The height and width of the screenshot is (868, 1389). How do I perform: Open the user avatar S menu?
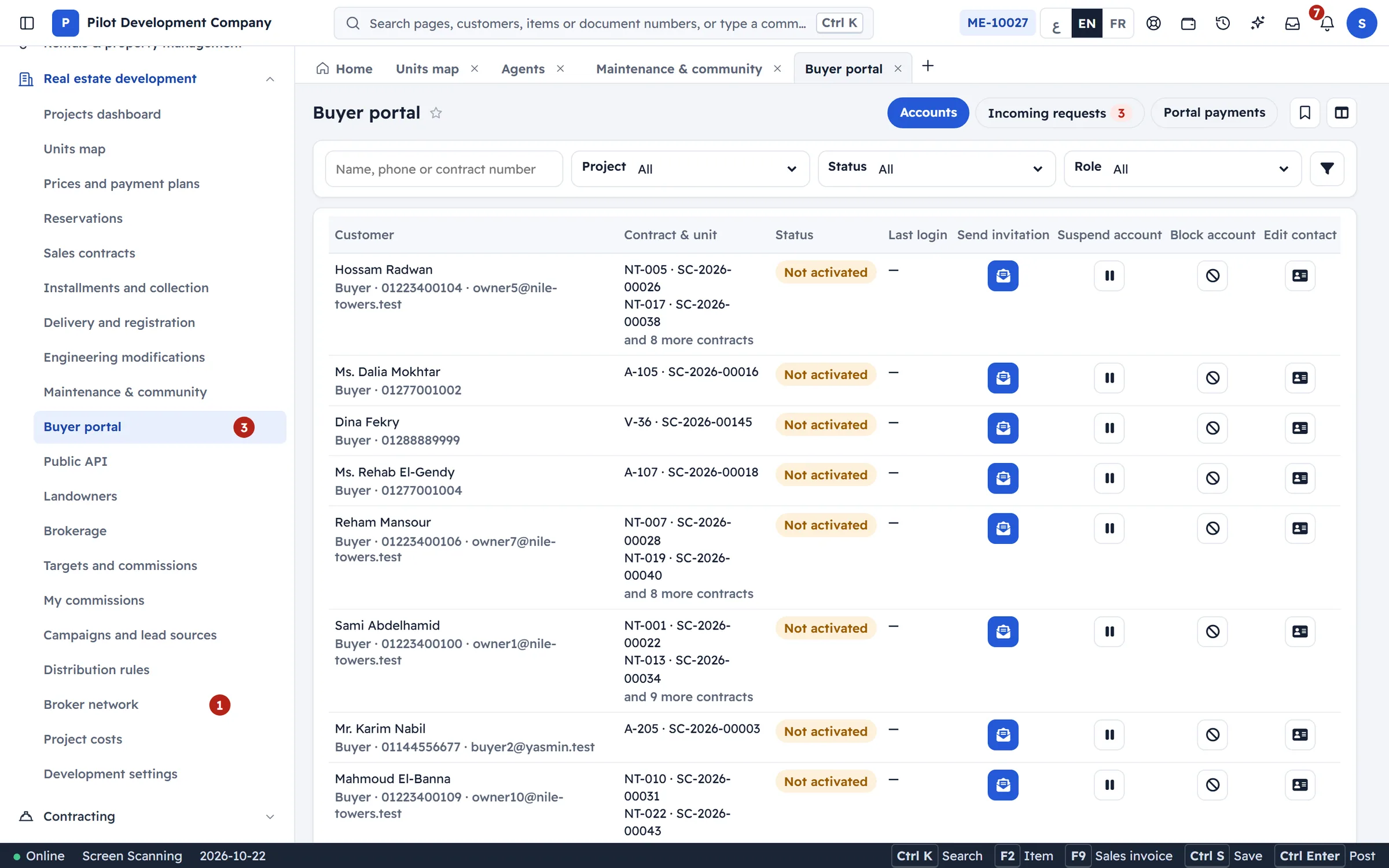pyautogui.click(x=1361, y=23)
